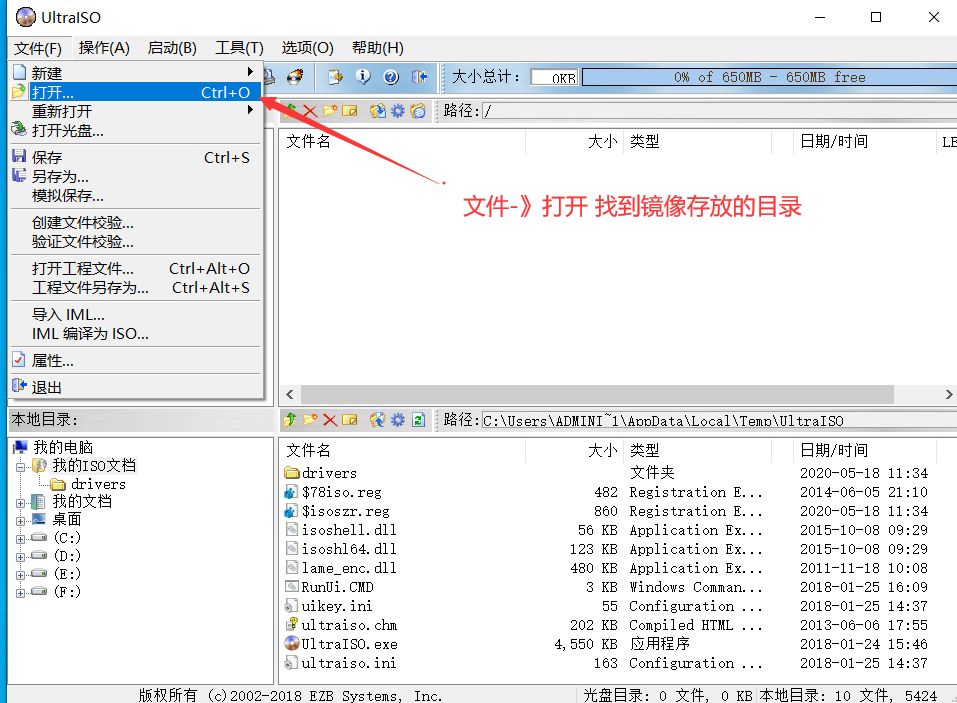Click the 大小总计 size field

coord(554,78)
